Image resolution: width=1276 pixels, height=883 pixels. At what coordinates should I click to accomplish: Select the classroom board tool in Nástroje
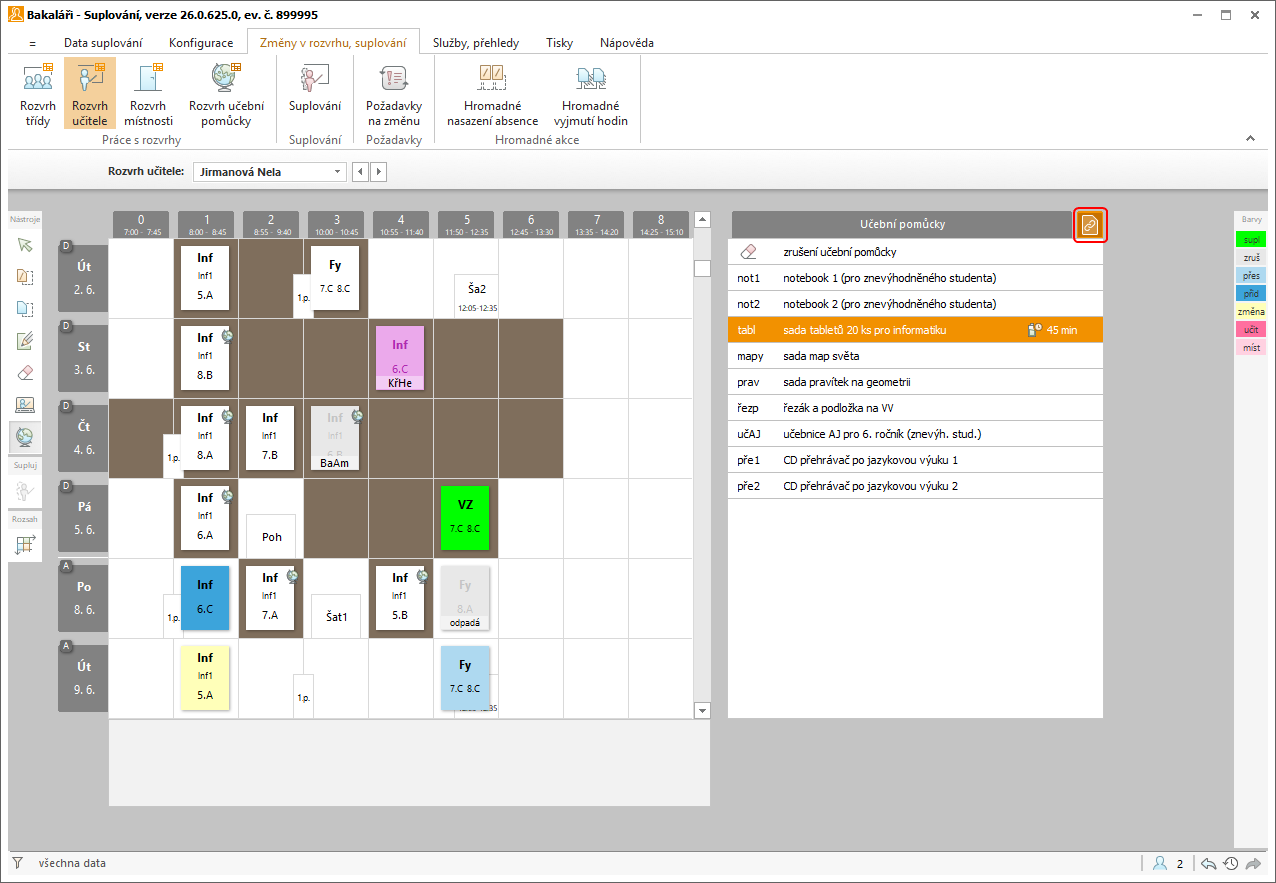click(25, 405)
